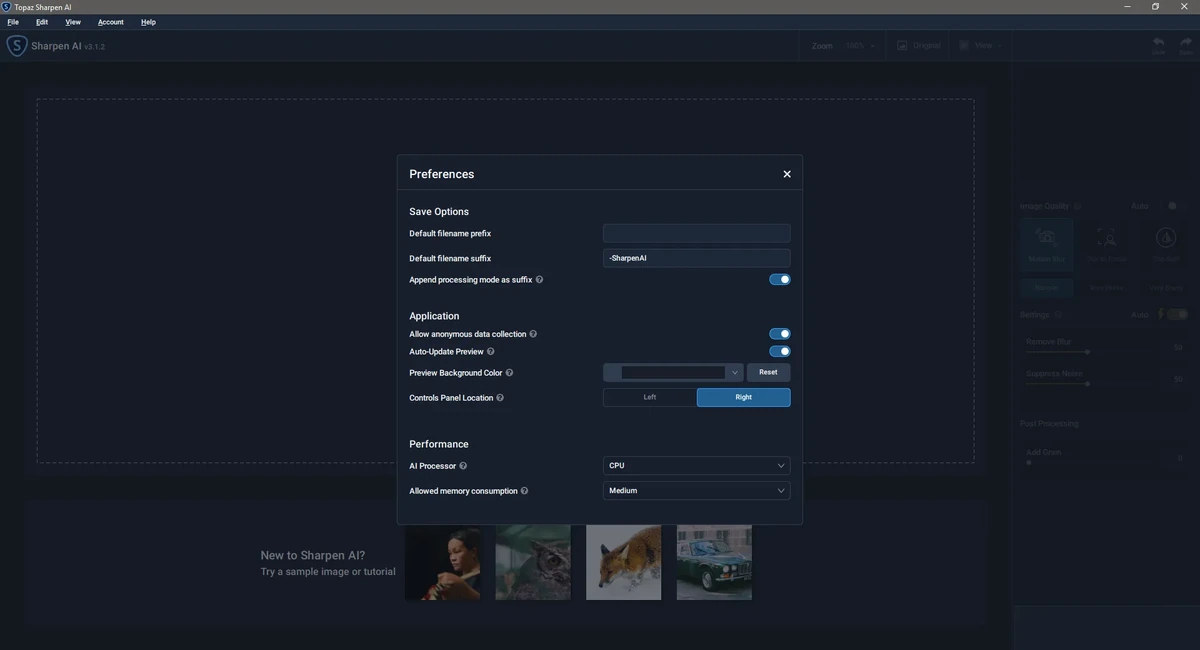Click the Remove Blur value 50

coord(1178,348)
